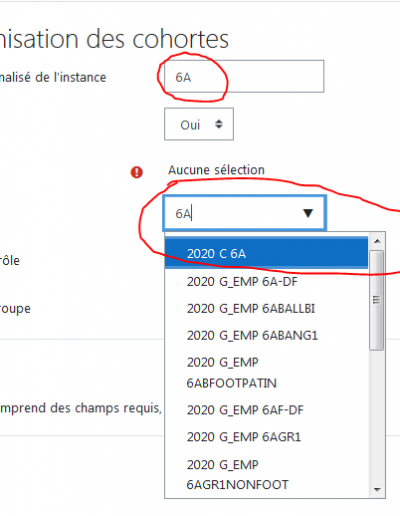The width and height of the screenshot is (400, 516).
Task: Click the scrollbar down arrow in list
Action: click(x=377, y=489)
